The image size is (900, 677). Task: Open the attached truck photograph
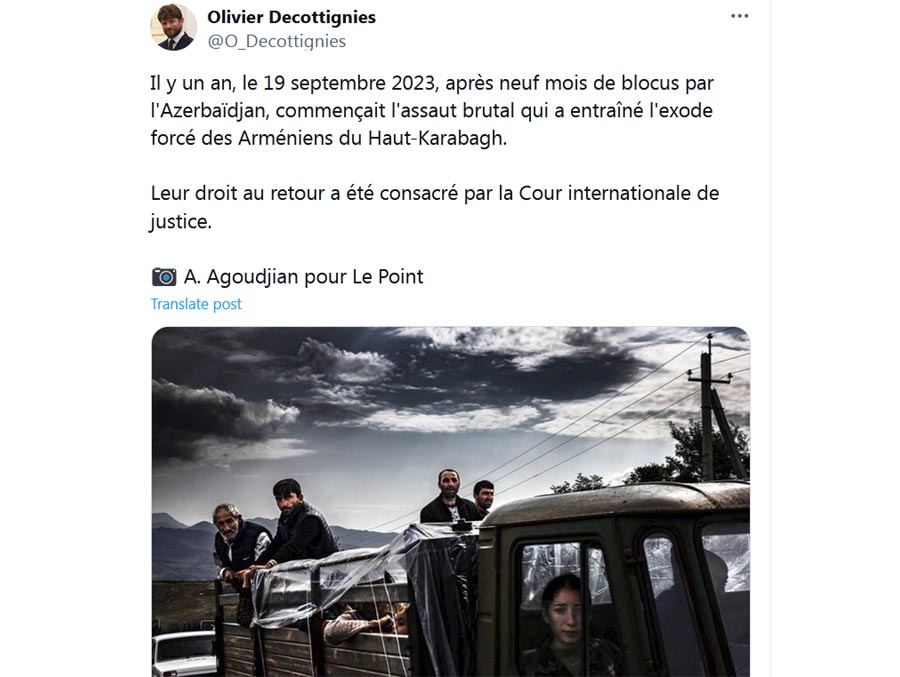click(451, 502)
